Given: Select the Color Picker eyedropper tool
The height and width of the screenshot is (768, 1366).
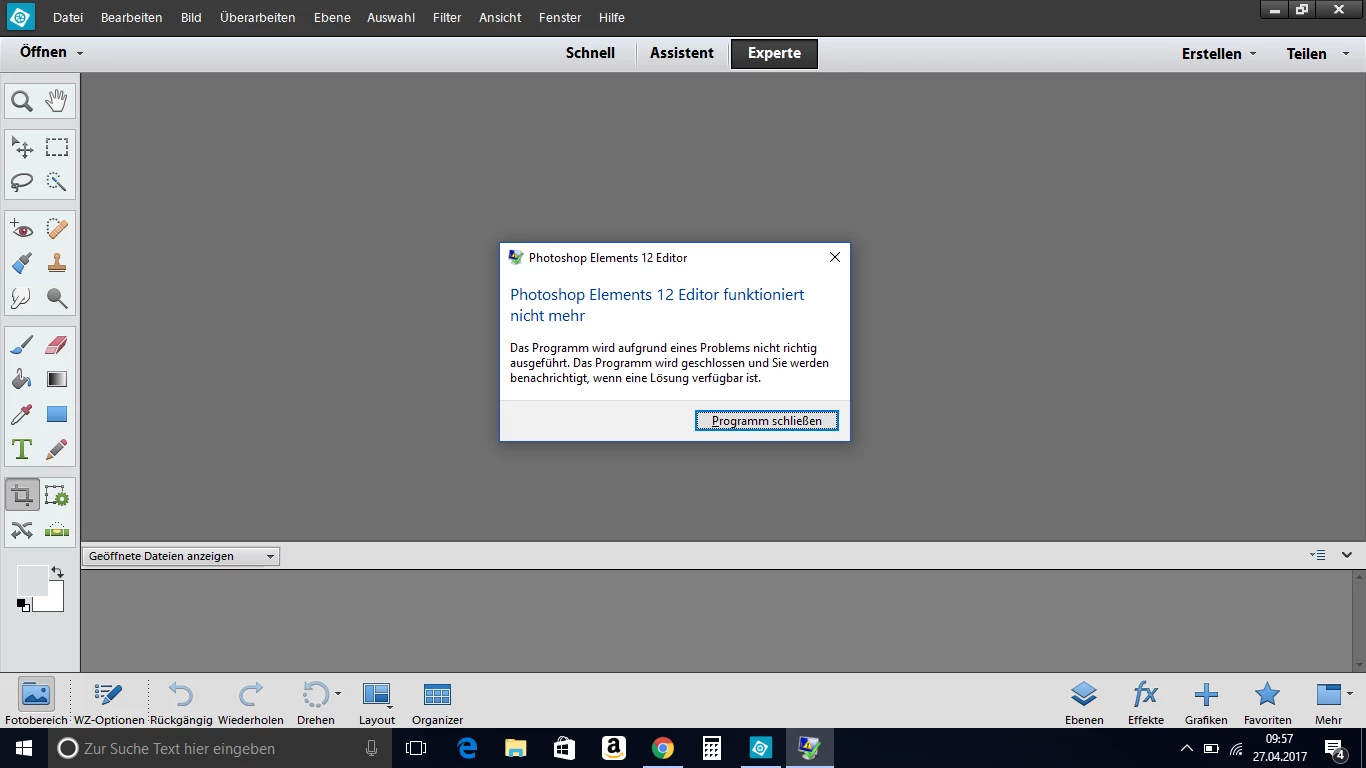Looking at the screenshot, I should [x=22, y=414].
